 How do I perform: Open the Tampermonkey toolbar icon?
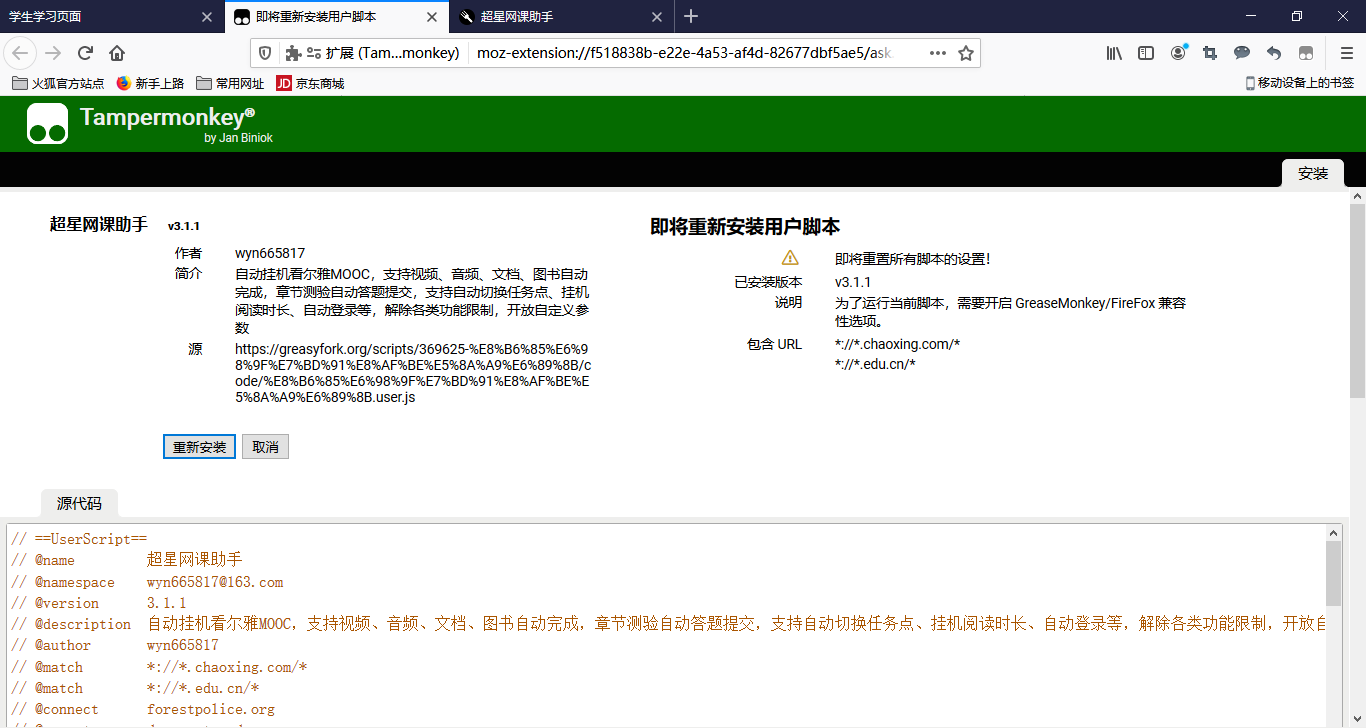(1306, 53)
